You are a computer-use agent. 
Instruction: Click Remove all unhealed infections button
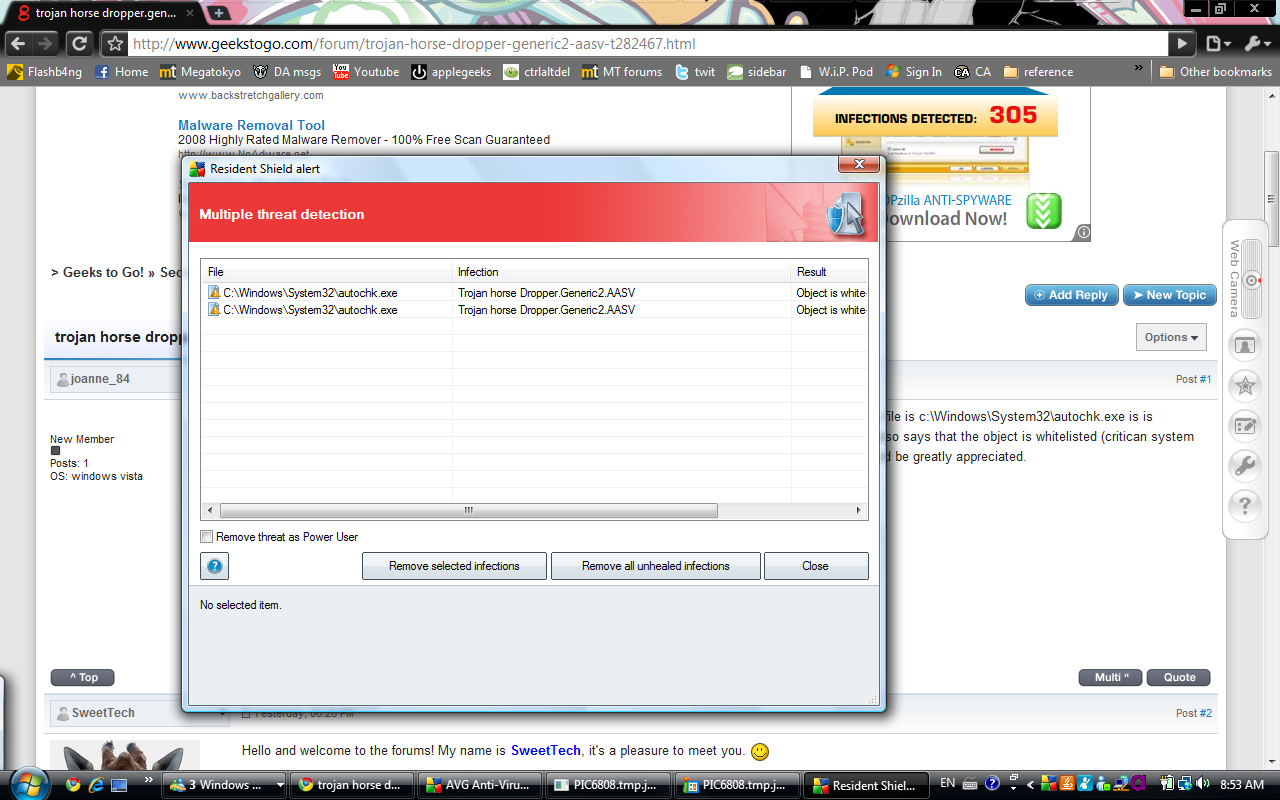[x=656, y=566]
